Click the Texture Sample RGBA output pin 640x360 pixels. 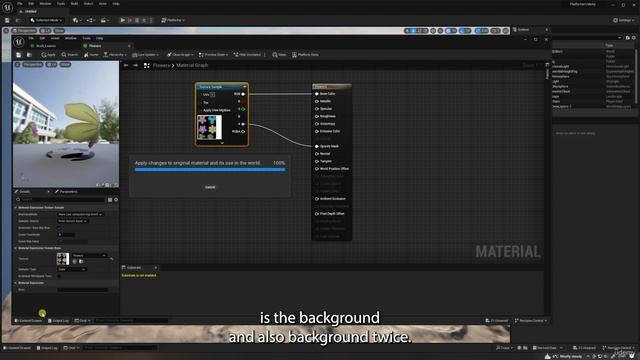pos(243,131)
